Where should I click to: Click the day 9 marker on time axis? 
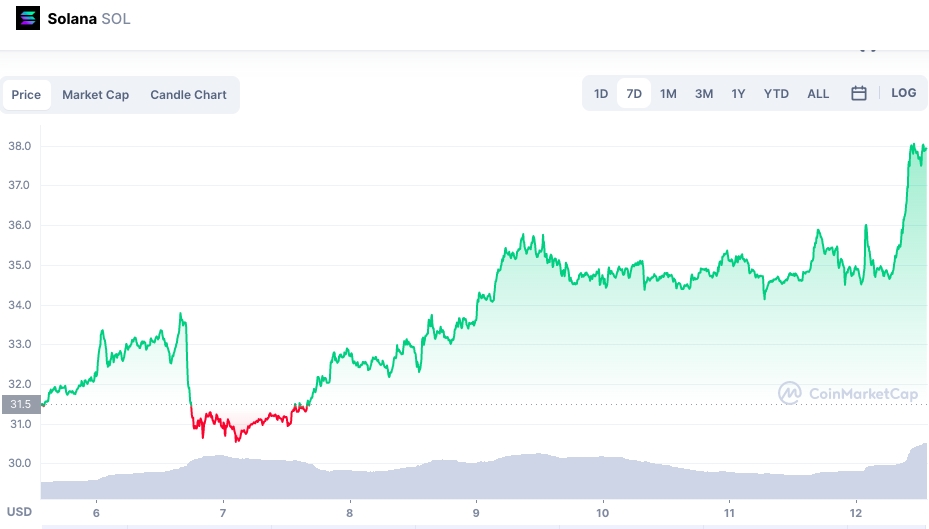476,513
